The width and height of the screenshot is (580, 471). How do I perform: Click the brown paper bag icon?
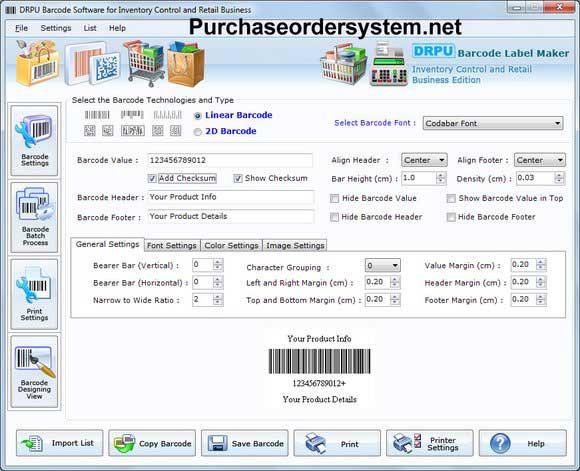186,64
